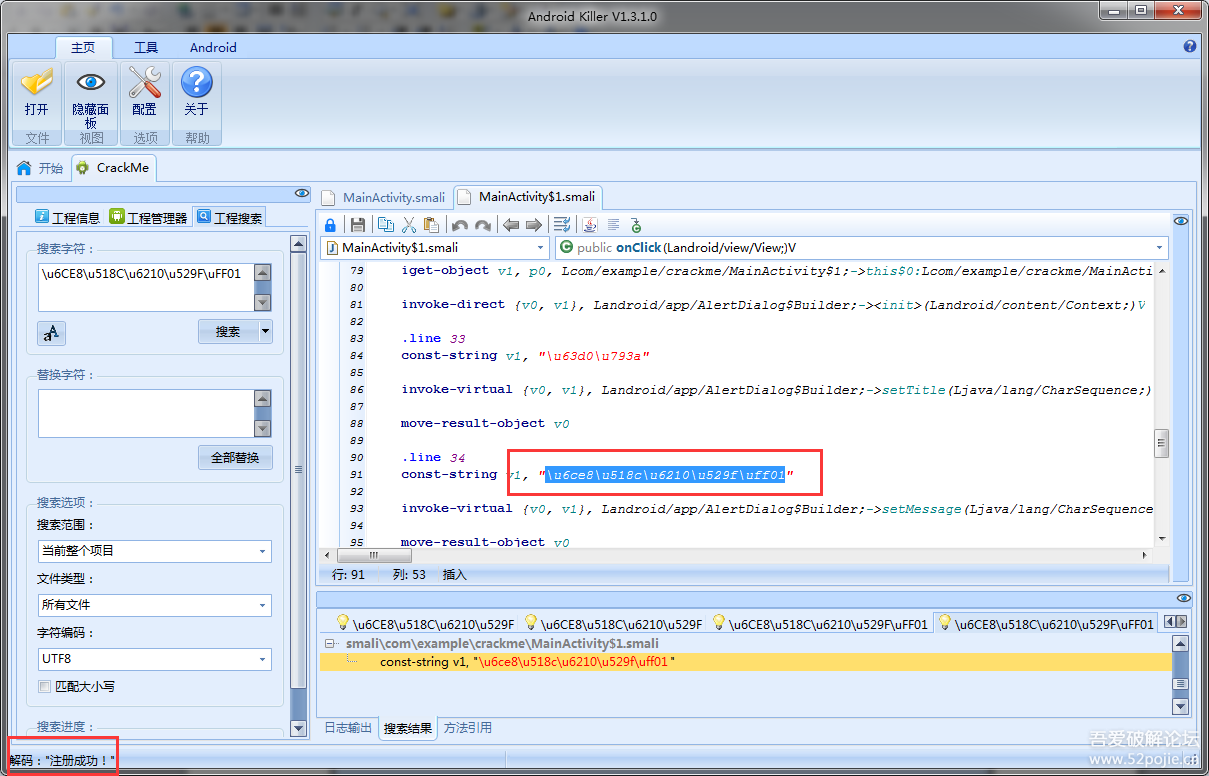
Task: Click the blue lock icon in editor toolbar
Action: tap(330, 225)
